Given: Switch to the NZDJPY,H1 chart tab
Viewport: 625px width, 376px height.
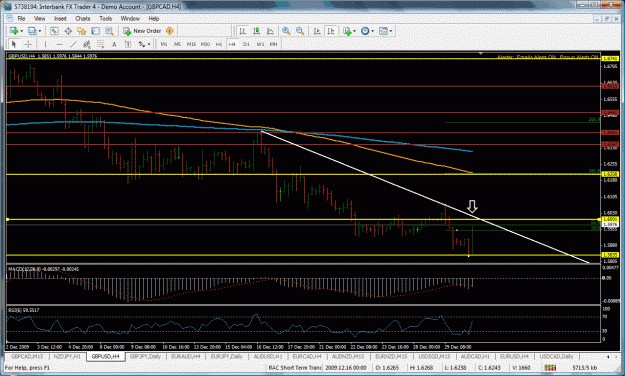Looking at the screenshot, I should (x=67, y=356).
